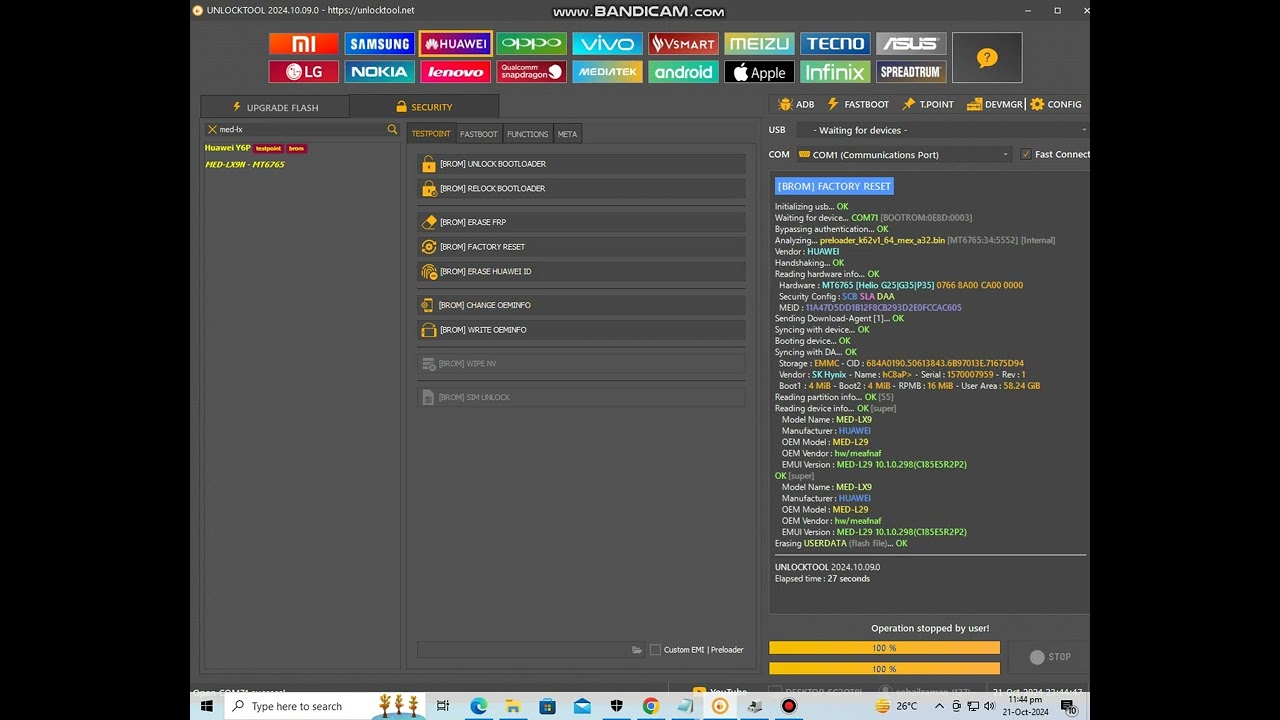
Task: Click the custom preloader path field
Action: [523, 650]
